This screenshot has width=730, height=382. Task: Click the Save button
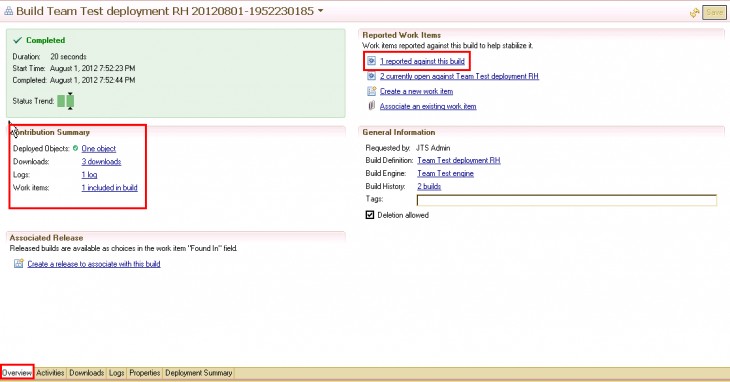[x=714, y=13]
